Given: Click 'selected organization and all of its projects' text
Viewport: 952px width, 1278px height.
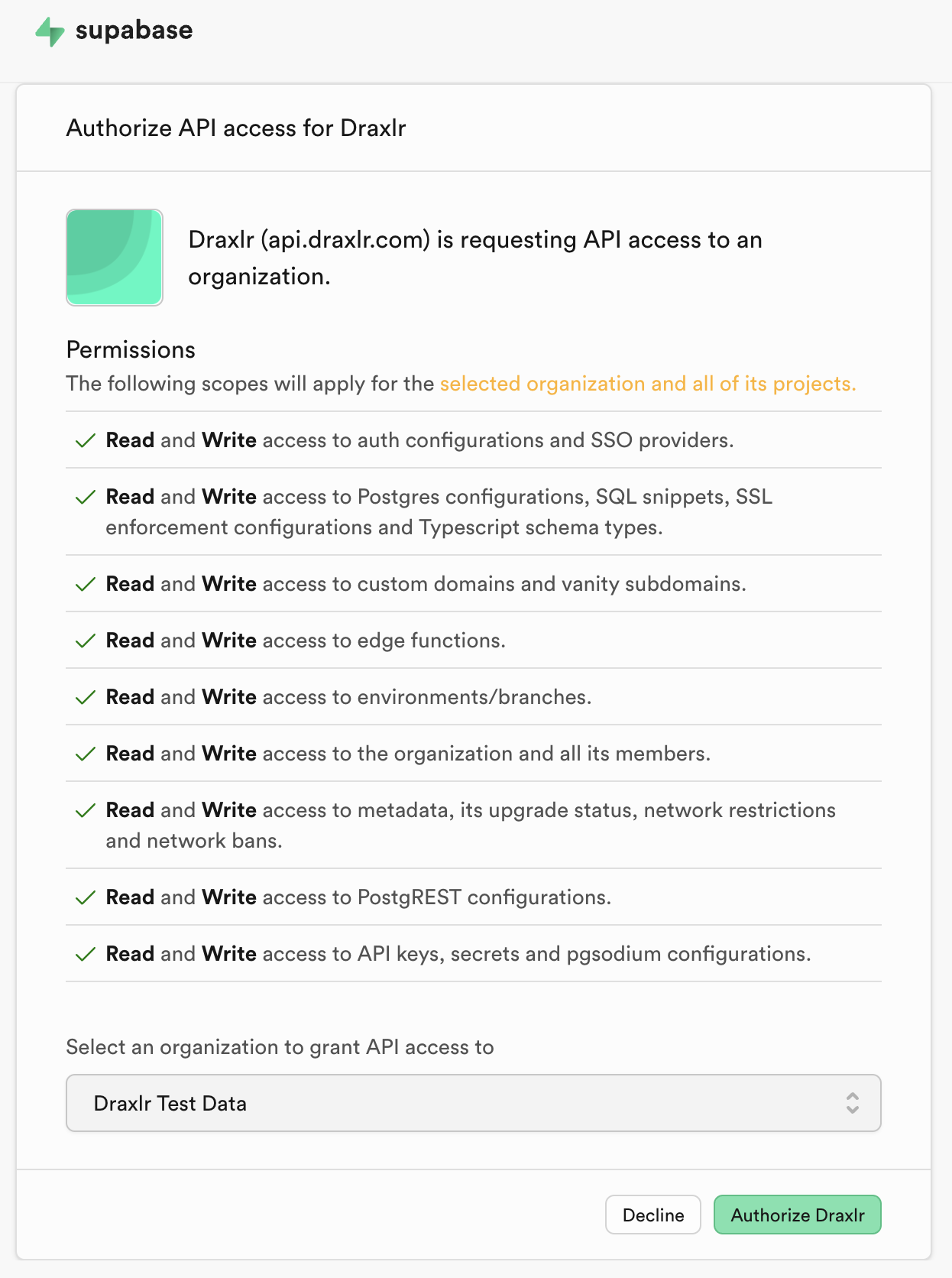Looking at the screenshot, I should 648,384.
